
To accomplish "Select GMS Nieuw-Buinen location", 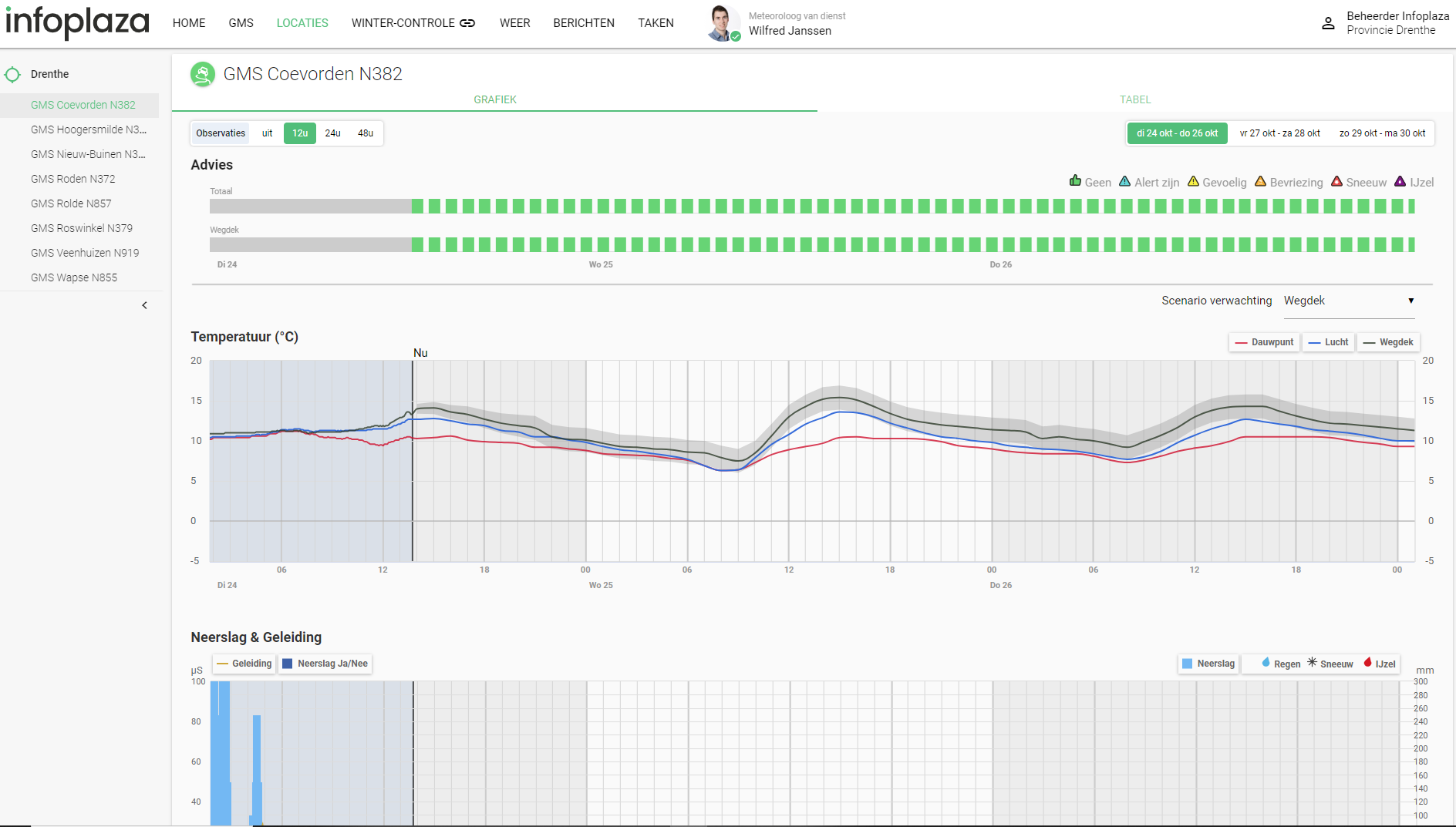I will 79,154.
